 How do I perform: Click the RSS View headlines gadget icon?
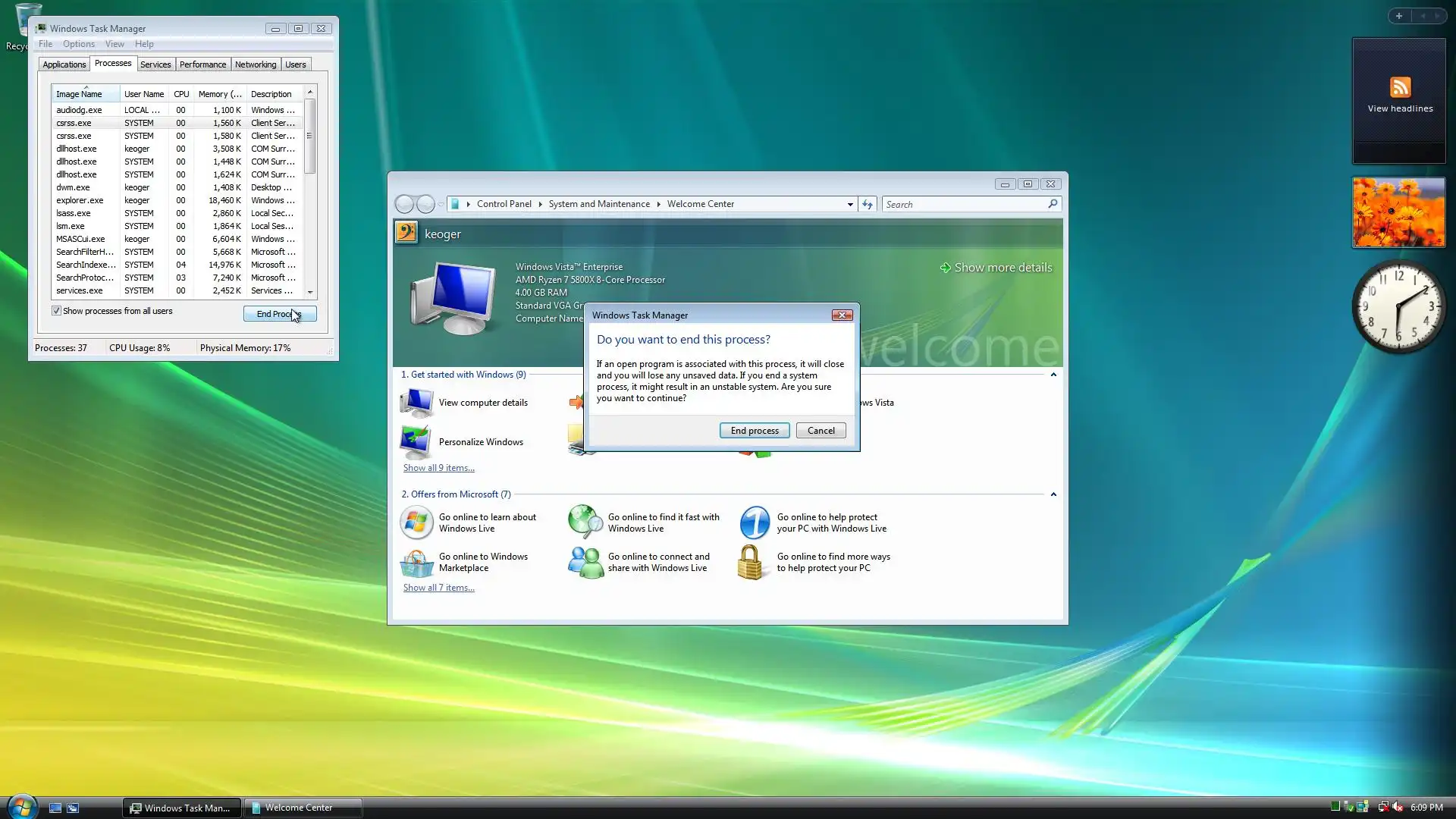click(1400, 87)
